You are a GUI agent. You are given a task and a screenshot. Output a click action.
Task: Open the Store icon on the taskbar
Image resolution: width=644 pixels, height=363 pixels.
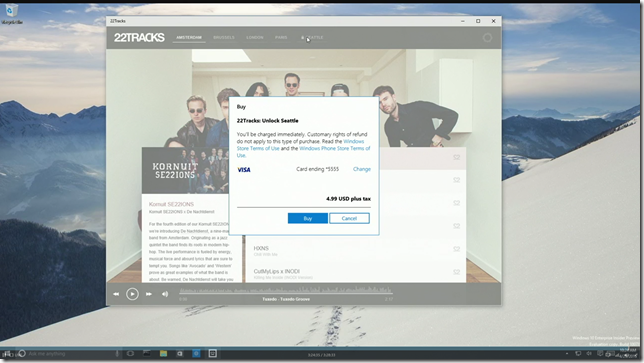180,354
